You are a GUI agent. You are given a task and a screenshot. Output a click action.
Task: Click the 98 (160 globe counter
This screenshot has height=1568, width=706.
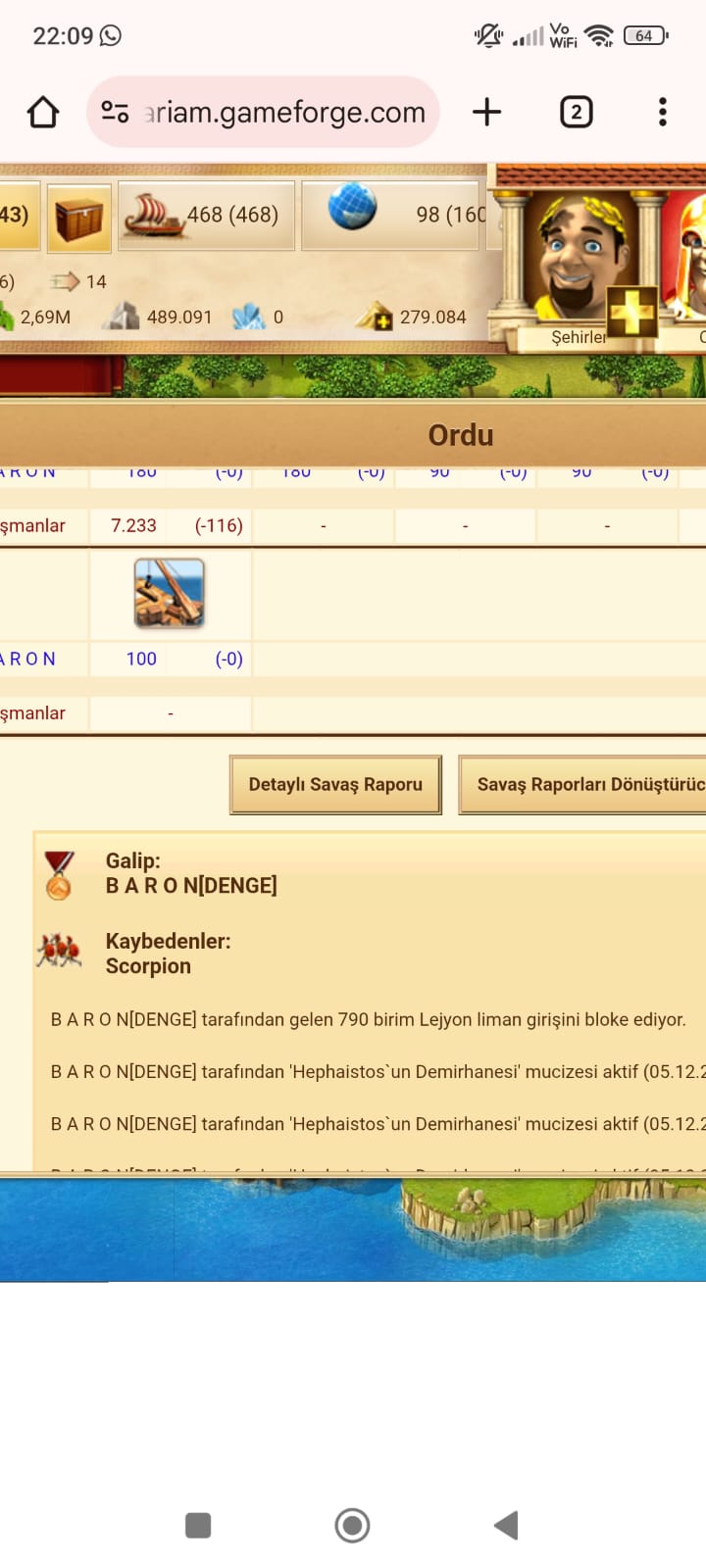point(451,214)
